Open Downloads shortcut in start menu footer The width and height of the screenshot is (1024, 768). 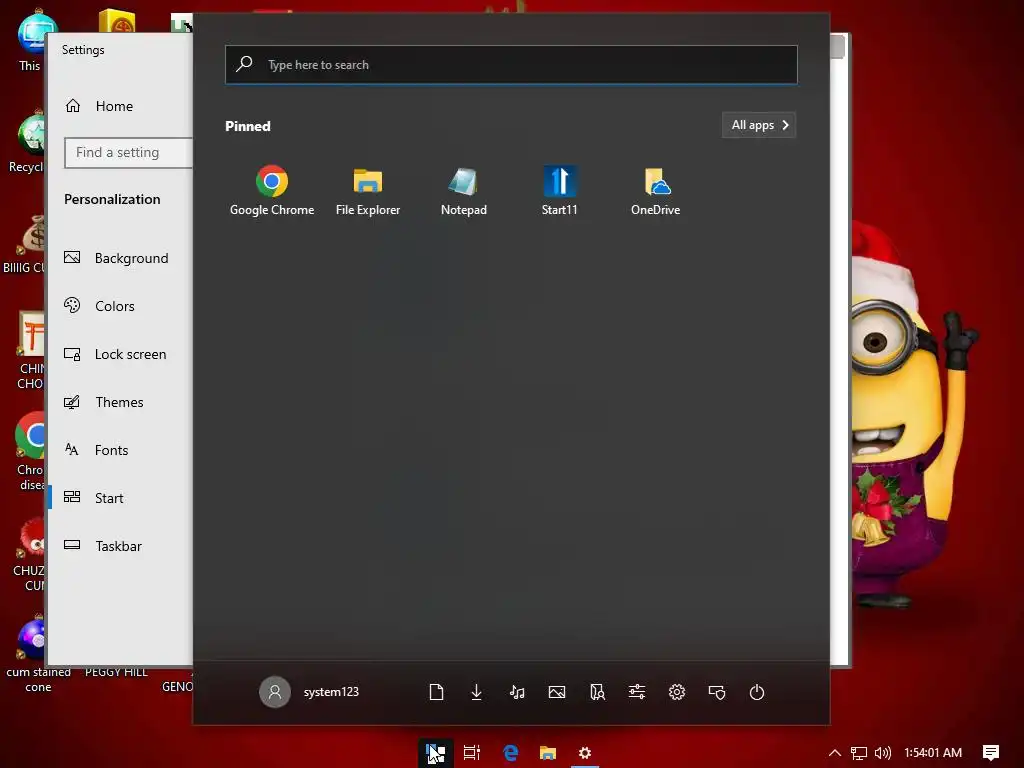477,692
